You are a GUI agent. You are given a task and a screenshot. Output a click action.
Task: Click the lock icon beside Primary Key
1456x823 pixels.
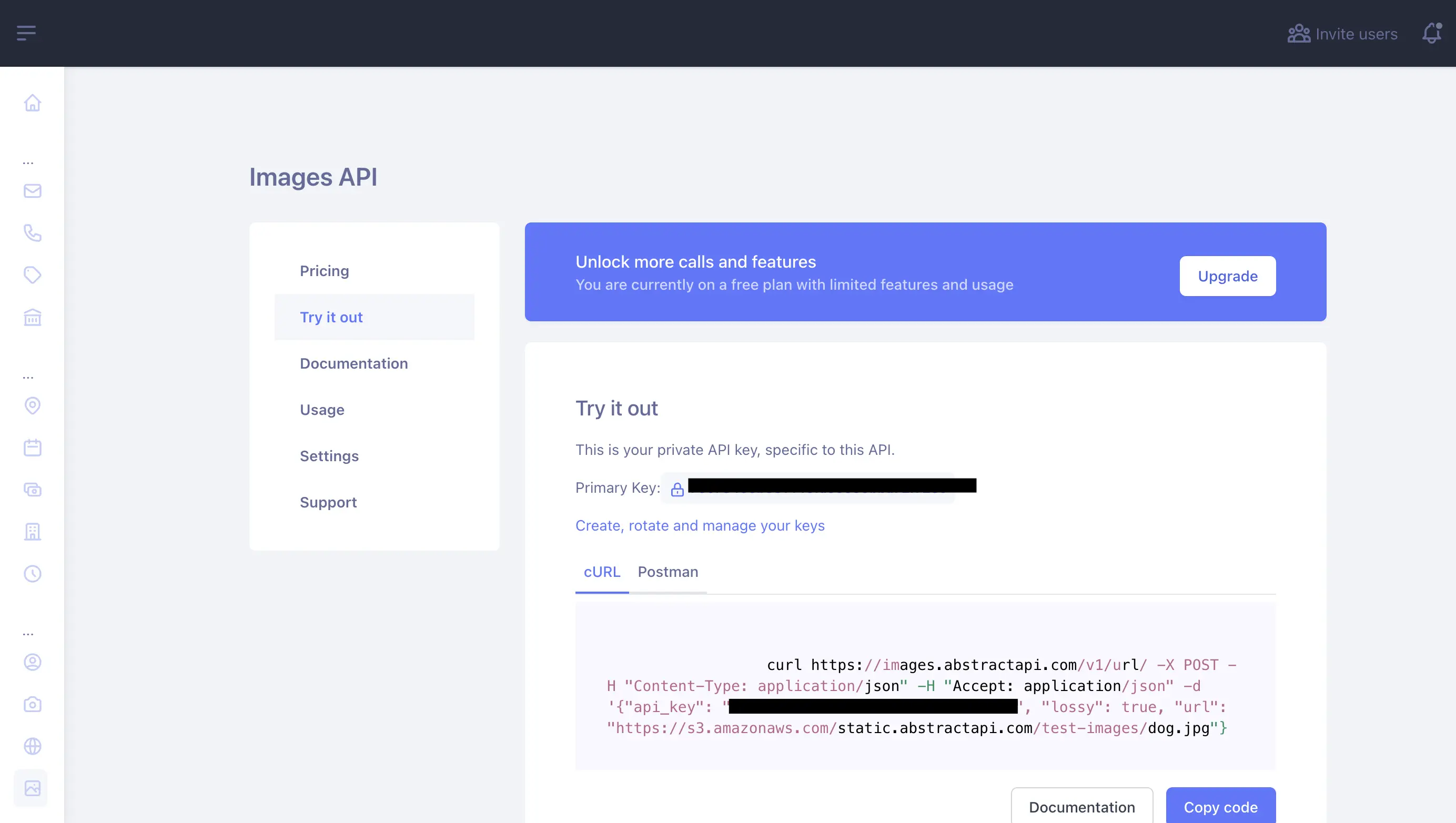click(x=676, y=490)
